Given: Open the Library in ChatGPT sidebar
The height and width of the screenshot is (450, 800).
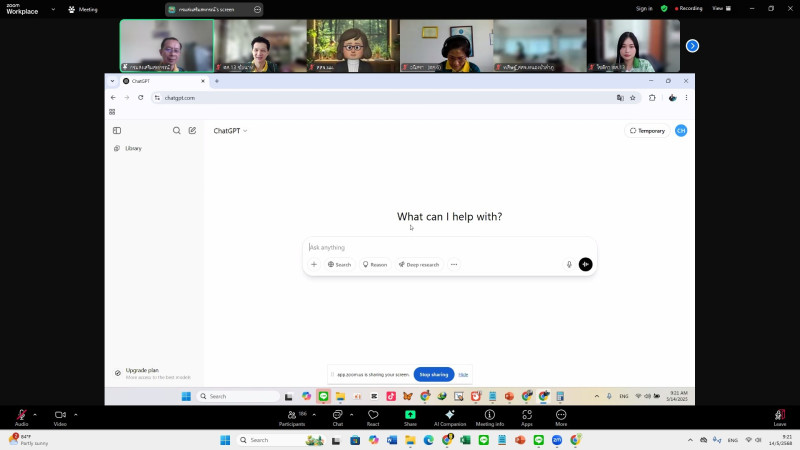Looking at the screenshot, I should tap(128, 148).
